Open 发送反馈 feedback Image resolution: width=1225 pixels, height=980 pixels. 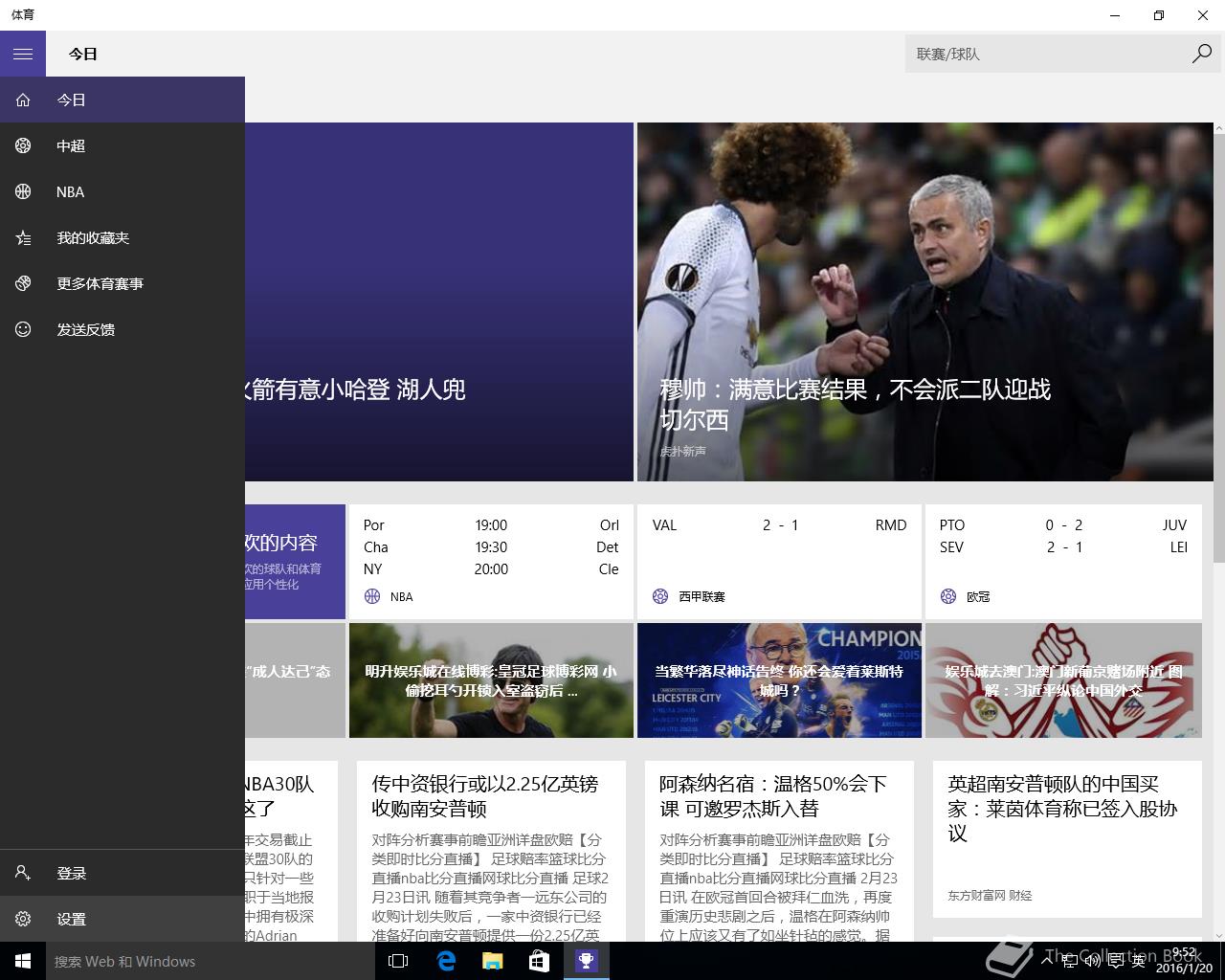(x=122, y=329)
